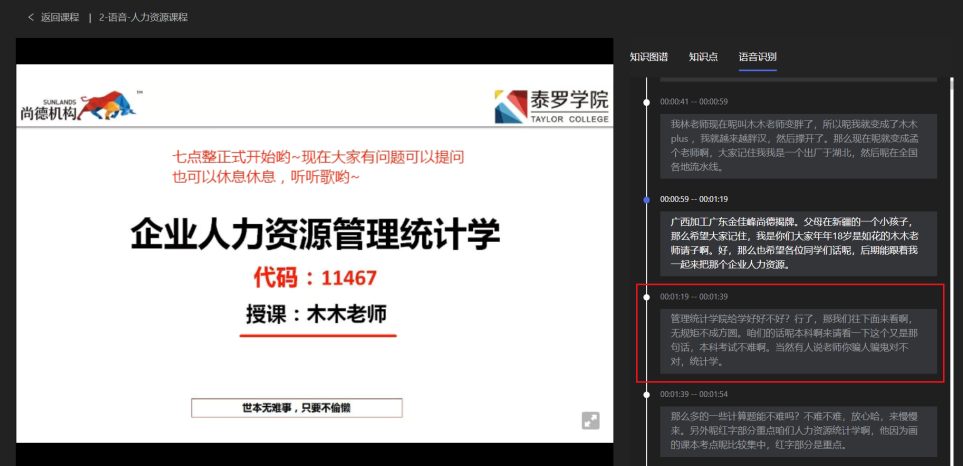Click the slide title 企业人力资源管理统计学
This screenshot has height=466, width=963.
pyautogui.click(x=316, y=233)
